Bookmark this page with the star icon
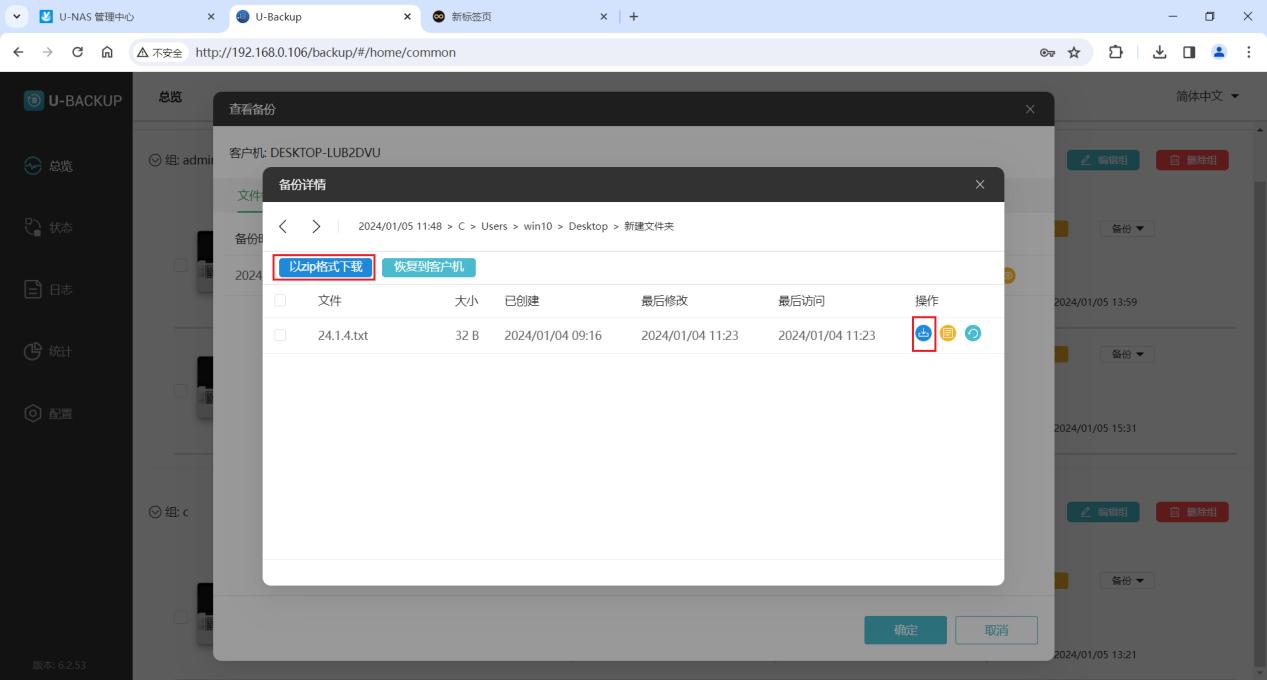 click(1074, 52)
